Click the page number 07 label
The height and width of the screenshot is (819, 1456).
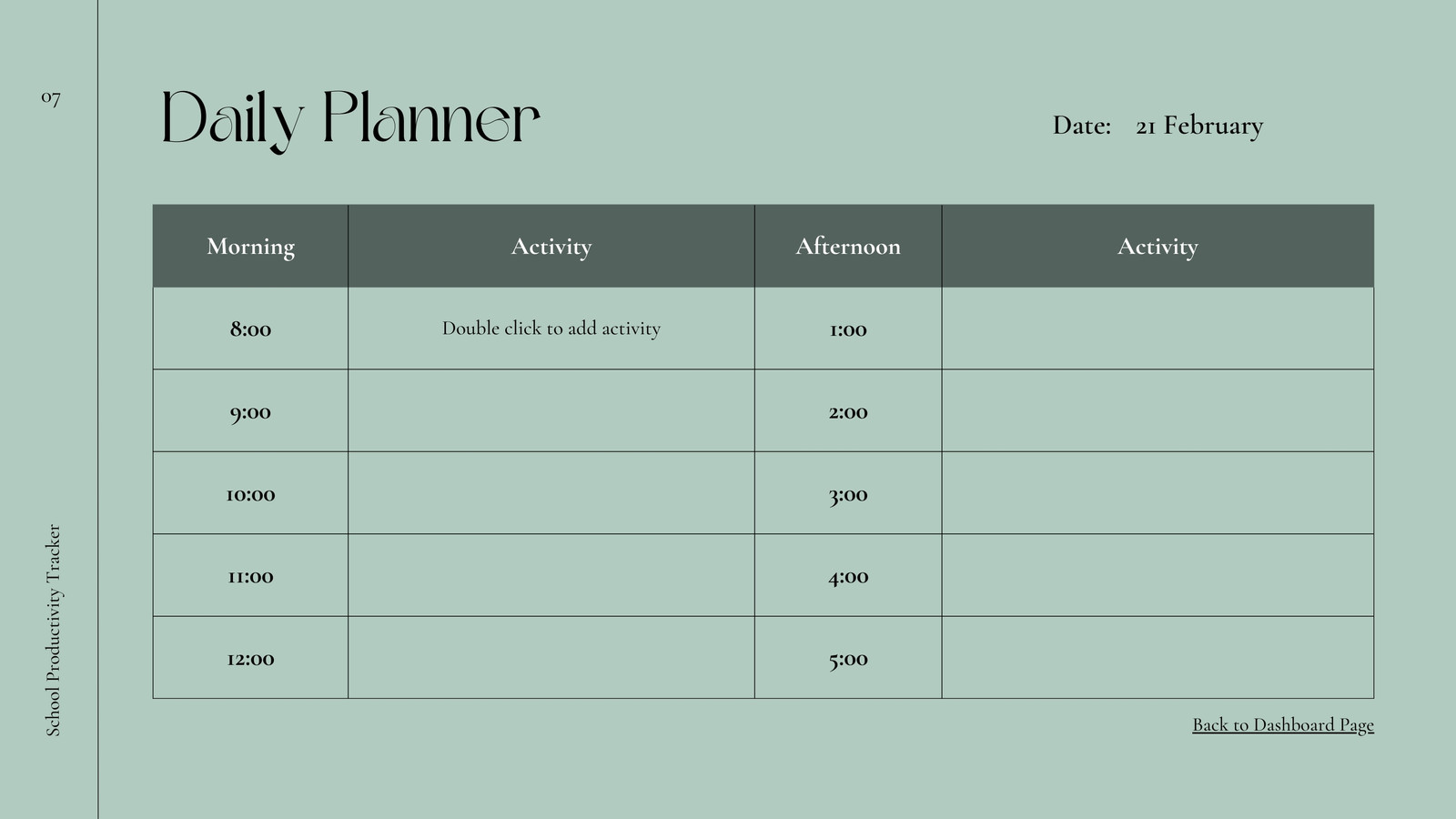[51, 97]
